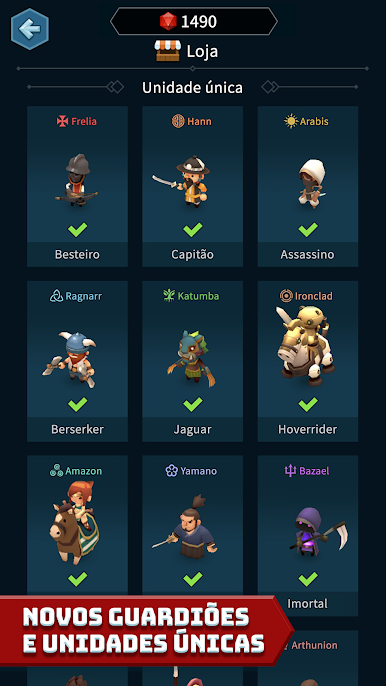Image resolution: width=386 pixels, height=686 pixels.
Task: Tap the Loja shop stall icon
Action: tap(168, 51)
